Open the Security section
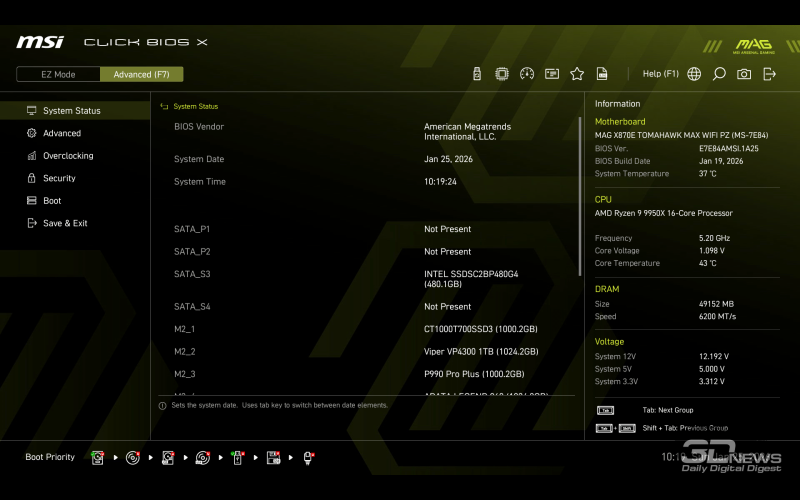The height and width of the screenshot is (500, 800). pos(59,178)
